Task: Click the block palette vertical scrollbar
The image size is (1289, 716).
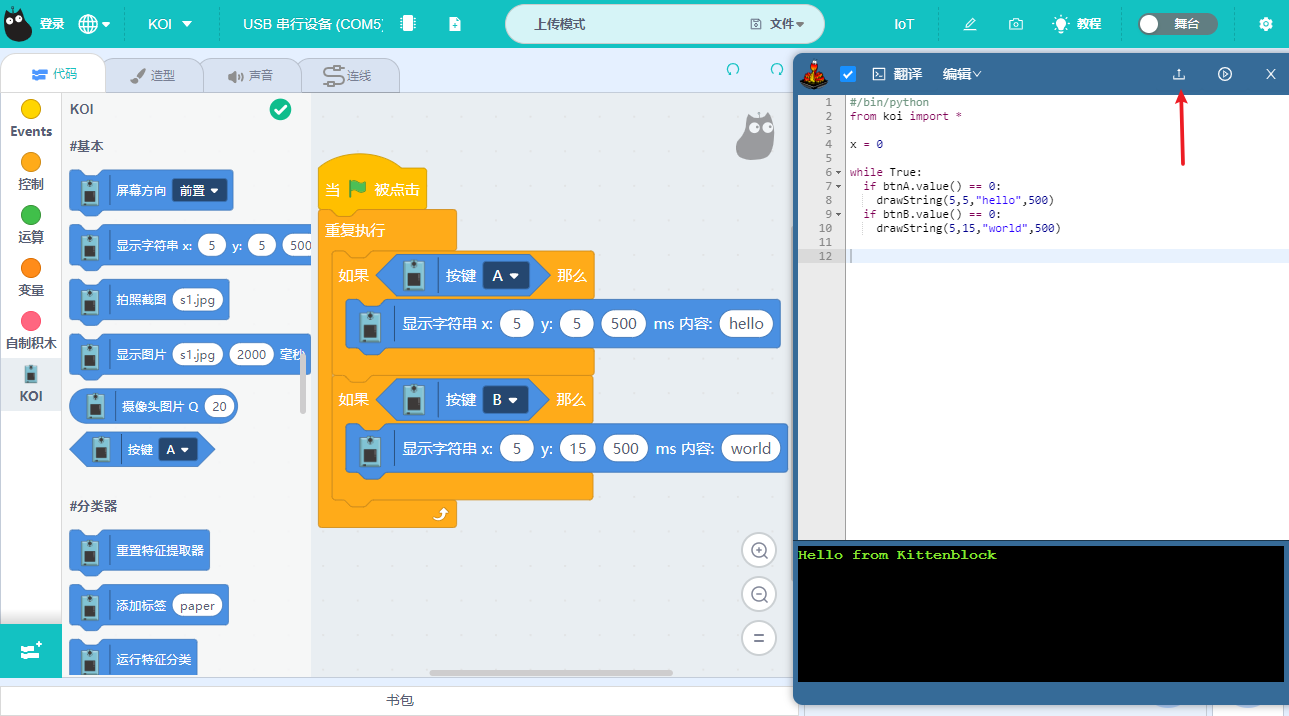Action: (303, 383)
